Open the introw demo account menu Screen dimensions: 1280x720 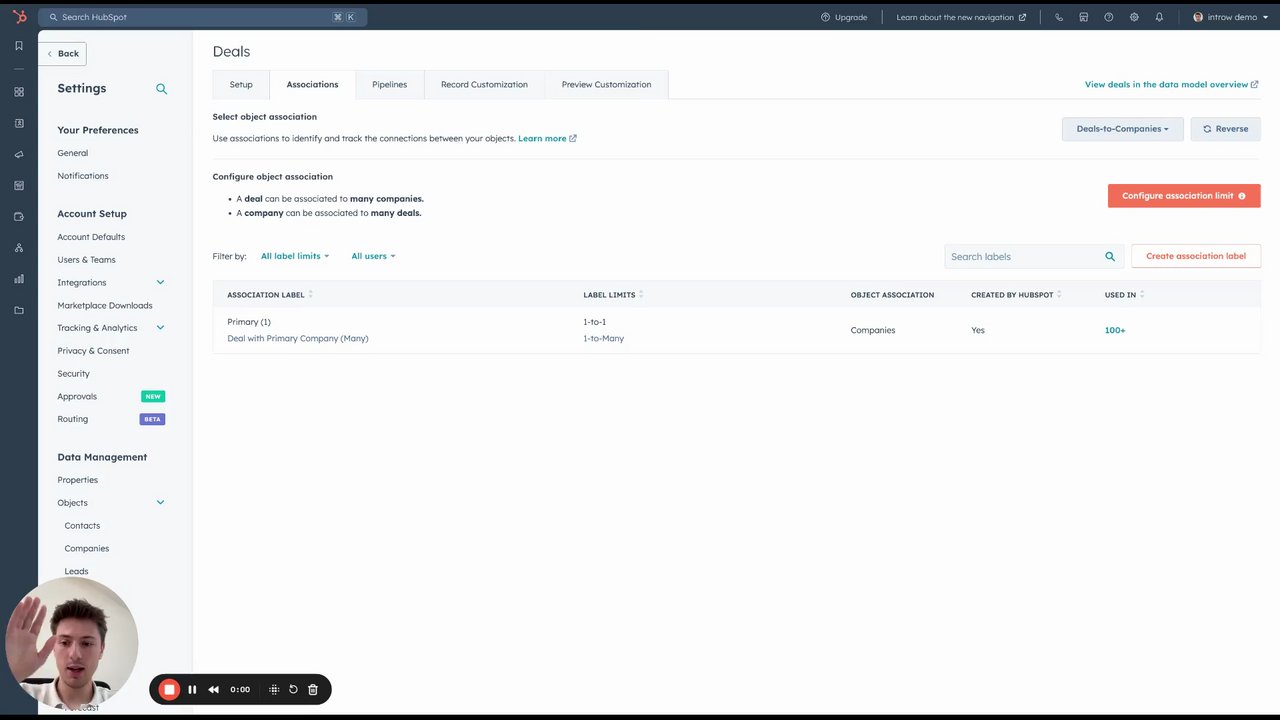point(1230,17)
